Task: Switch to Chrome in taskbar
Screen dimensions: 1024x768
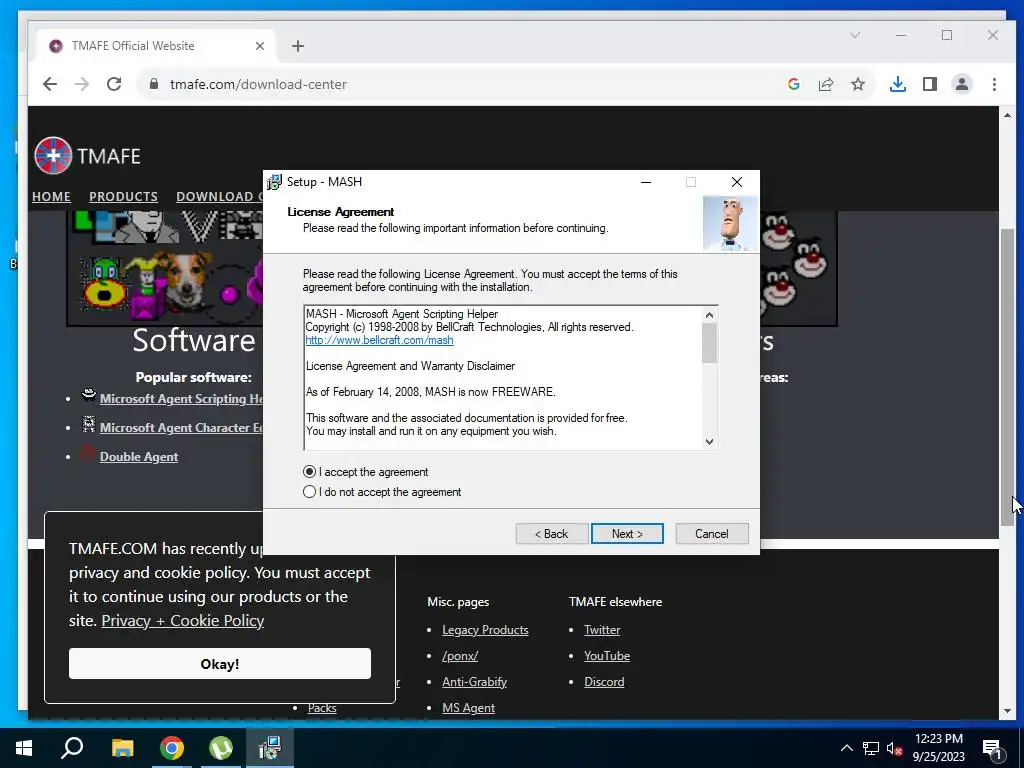Action: coord(172,748)
